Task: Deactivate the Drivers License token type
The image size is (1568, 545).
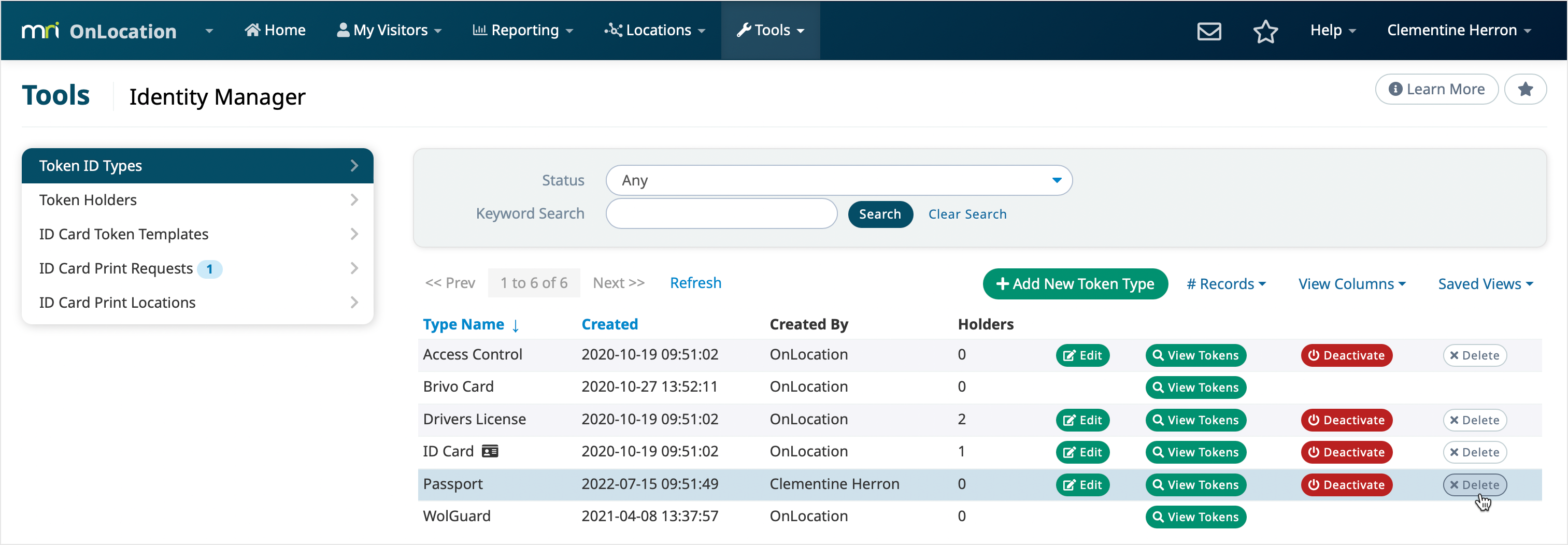Action: pyautogui.click(x=1346, y=420)
